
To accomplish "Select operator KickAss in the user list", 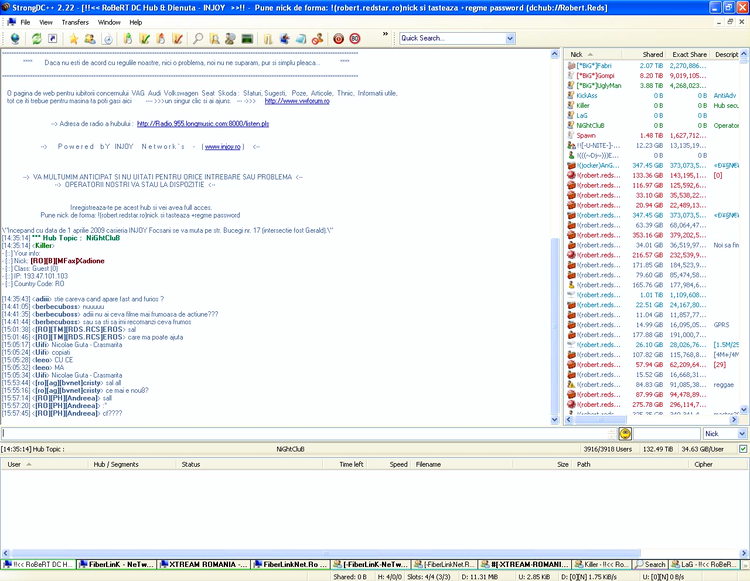I will click(587, 96).
